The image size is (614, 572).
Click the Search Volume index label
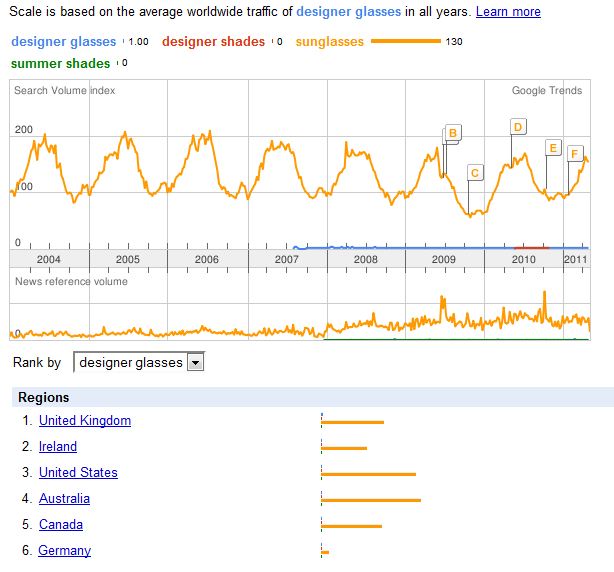(65, 90)
